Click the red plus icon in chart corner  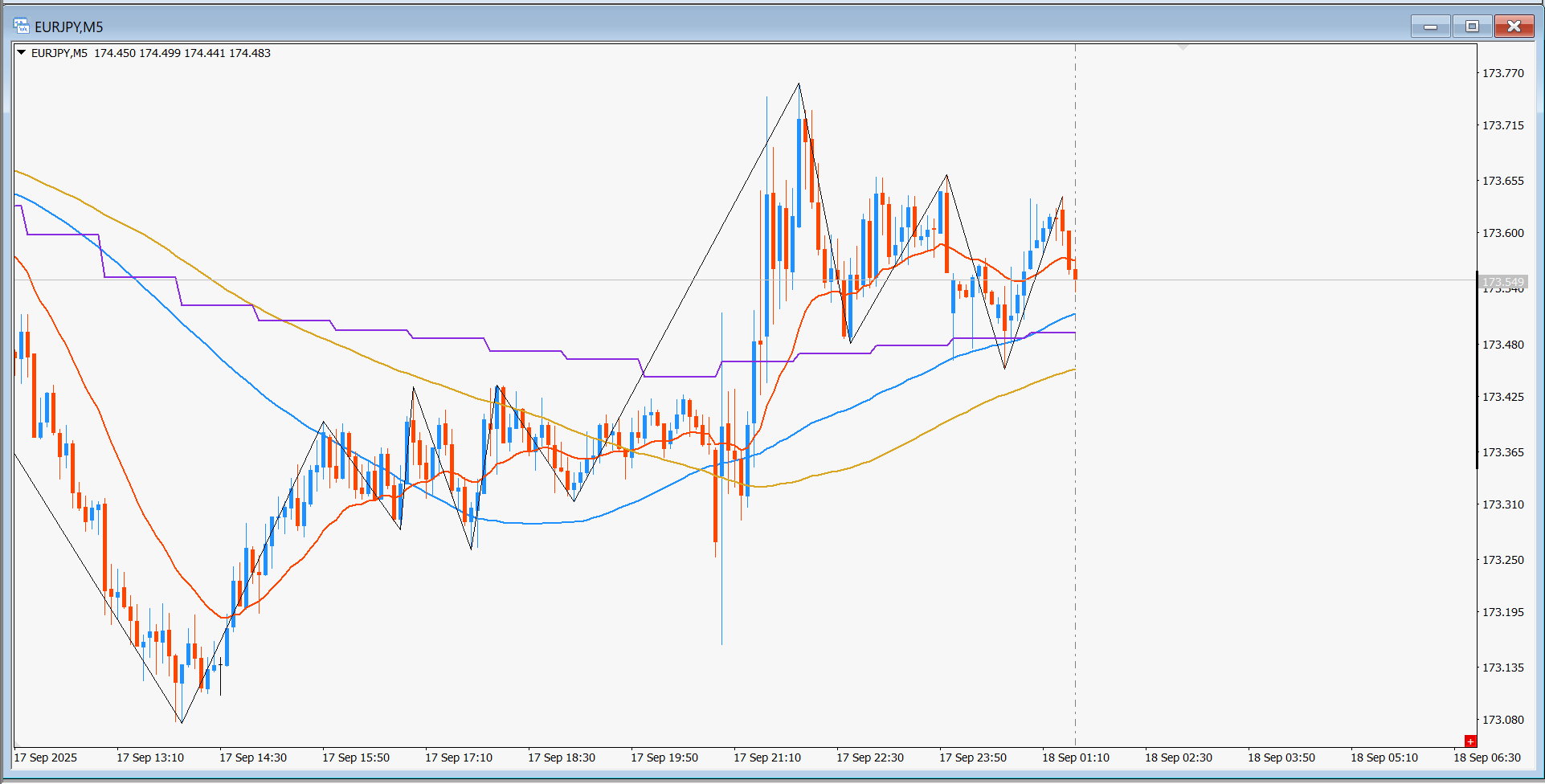point(1470,741)
